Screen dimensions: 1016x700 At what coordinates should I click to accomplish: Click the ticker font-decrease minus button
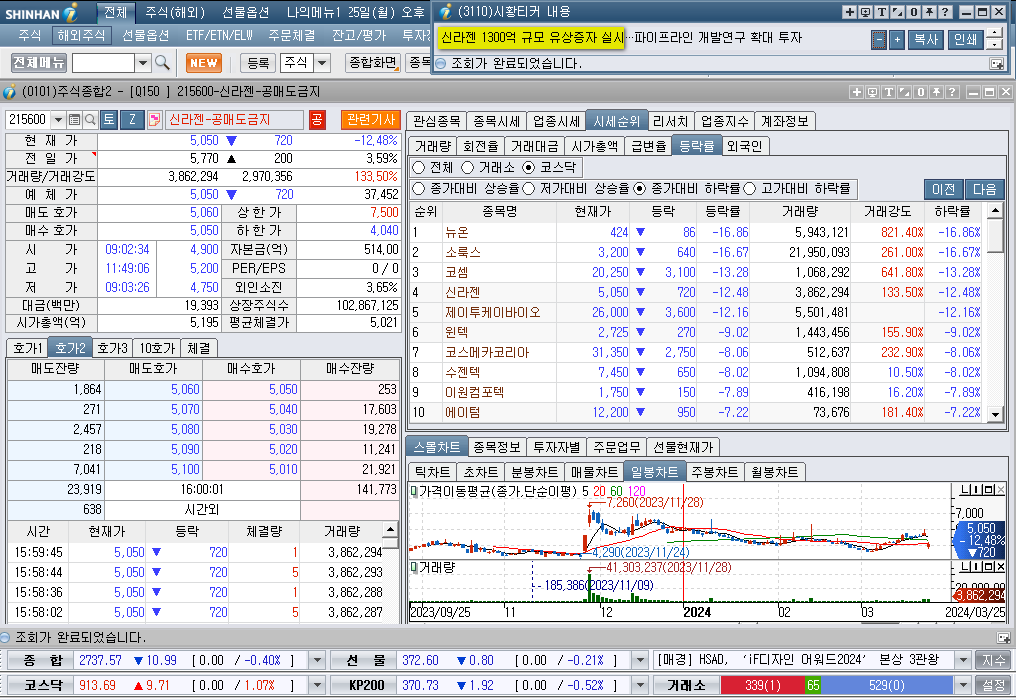click(879, 40)
